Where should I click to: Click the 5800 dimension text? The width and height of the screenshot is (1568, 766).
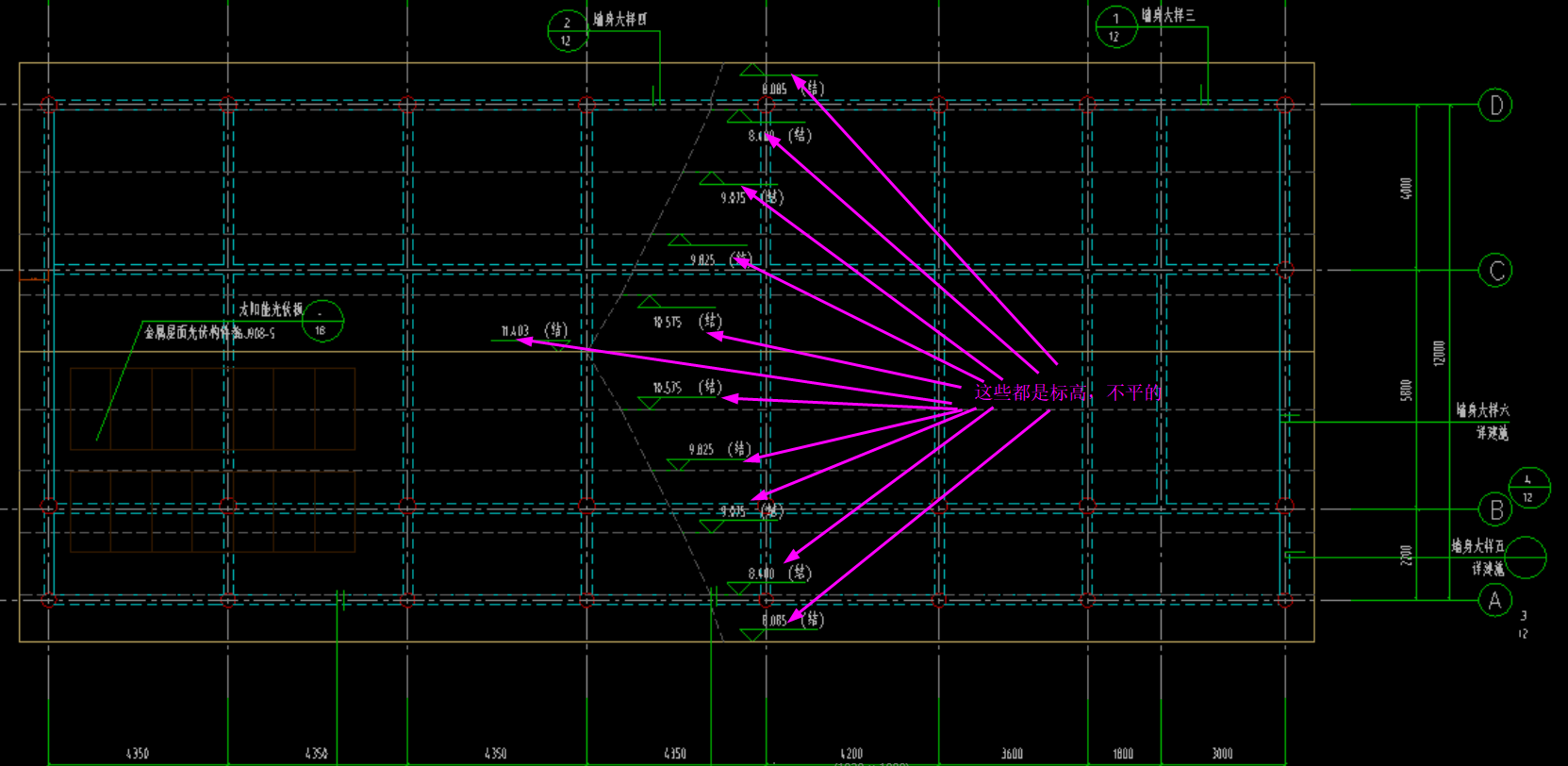click(x=1406, y=391)
